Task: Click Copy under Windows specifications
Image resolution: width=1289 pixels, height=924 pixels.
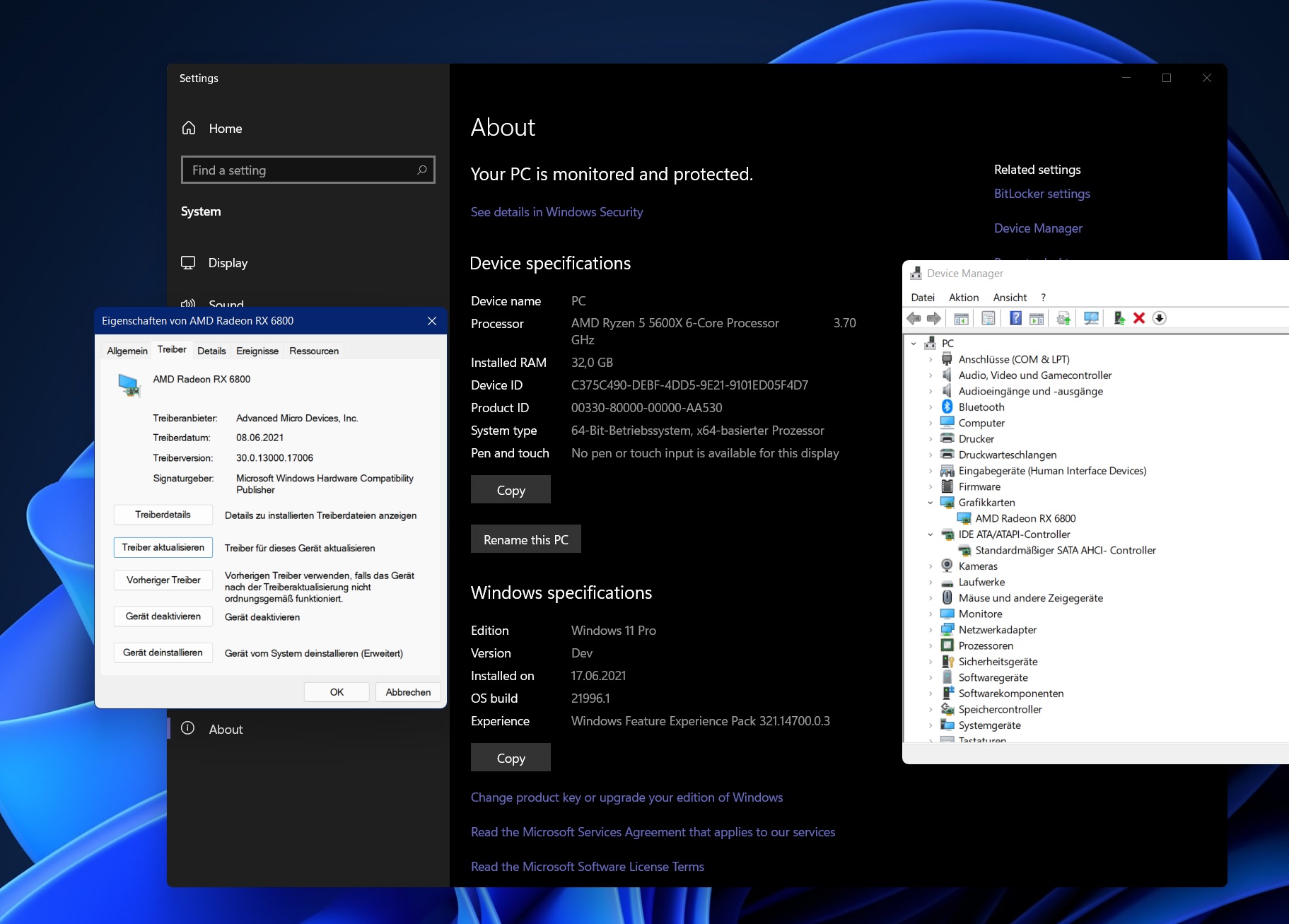Action: 511,757
